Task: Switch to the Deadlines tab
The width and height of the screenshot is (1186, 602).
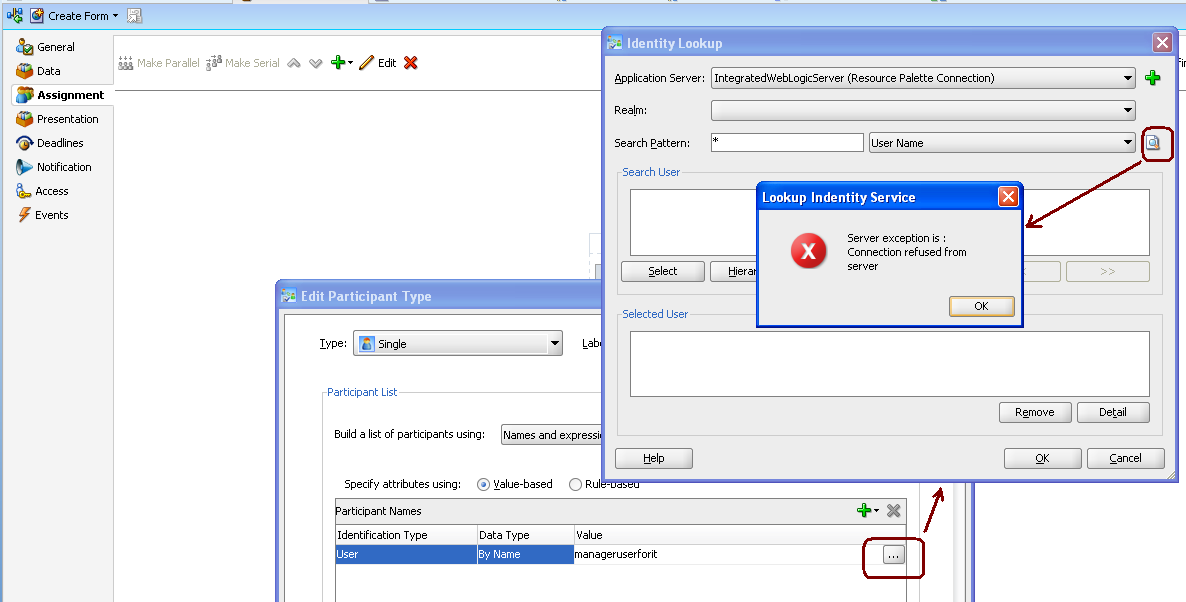Action: [x=60, y=143]
